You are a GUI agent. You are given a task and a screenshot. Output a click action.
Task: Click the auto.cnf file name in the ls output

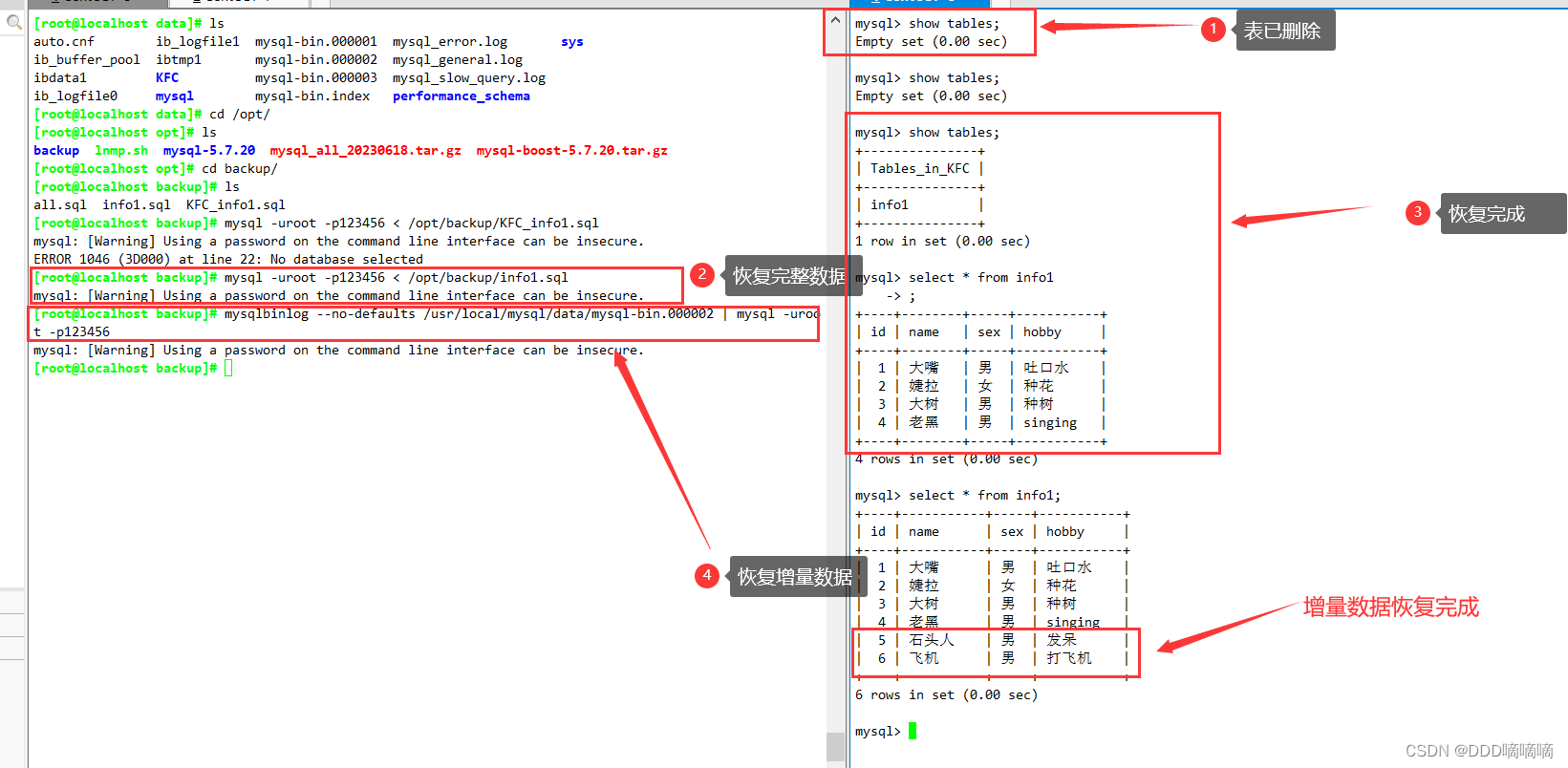64,41
